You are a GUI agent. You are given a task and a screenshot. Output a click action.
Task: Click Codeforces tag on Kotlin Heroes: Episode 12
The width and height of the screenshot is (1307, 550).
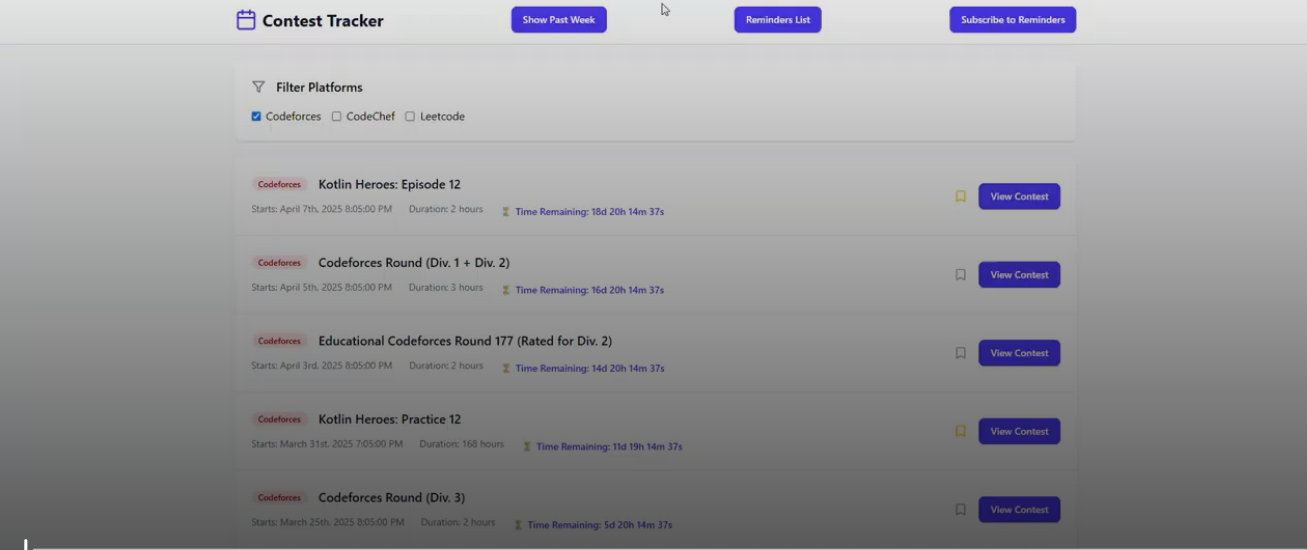[x=279, y=185]
